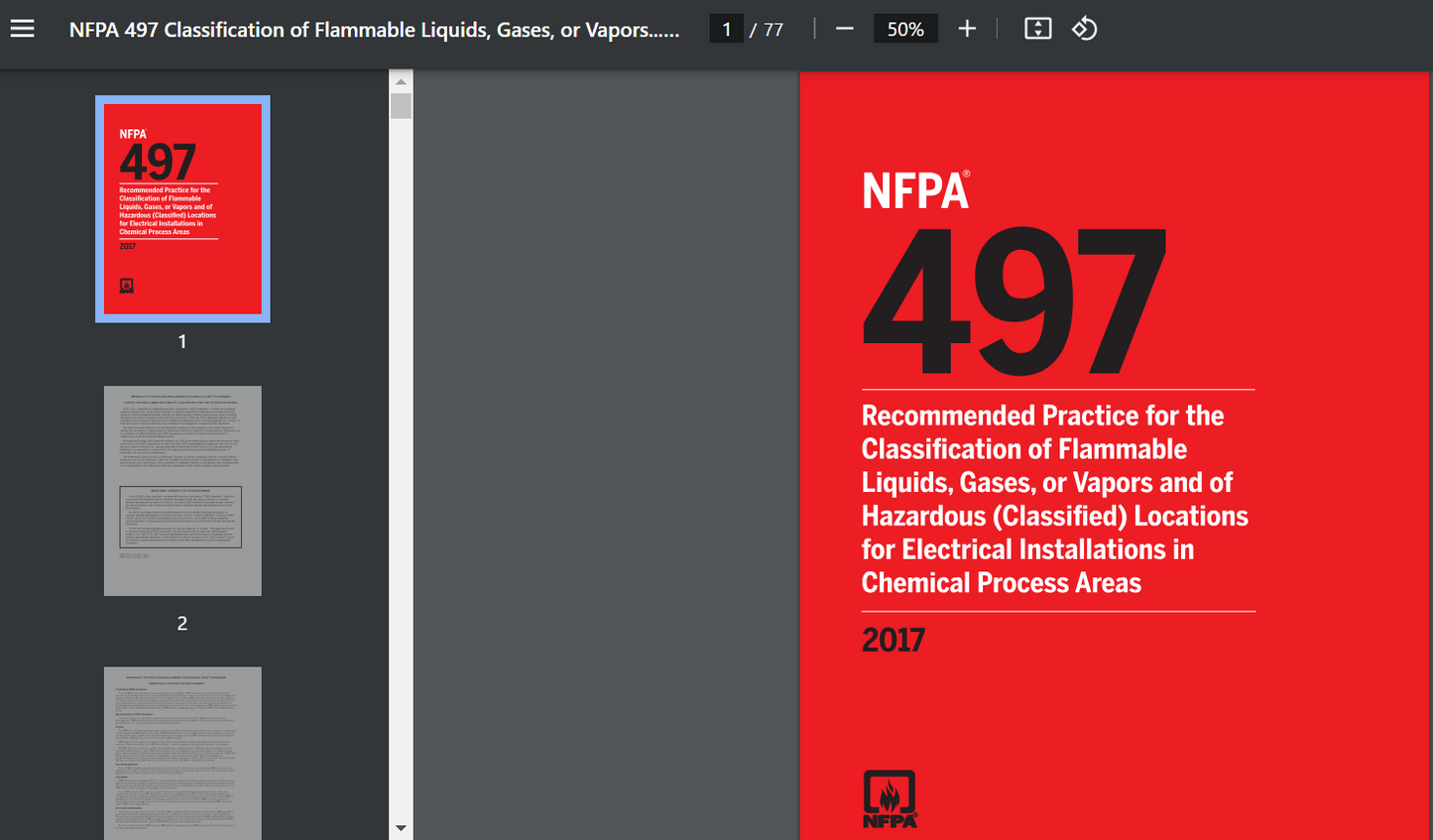This screenshot has height=840, width=1433.
Task: Zoom out using the minus icon
Action: pyautogui.click(x=844, y=28)
